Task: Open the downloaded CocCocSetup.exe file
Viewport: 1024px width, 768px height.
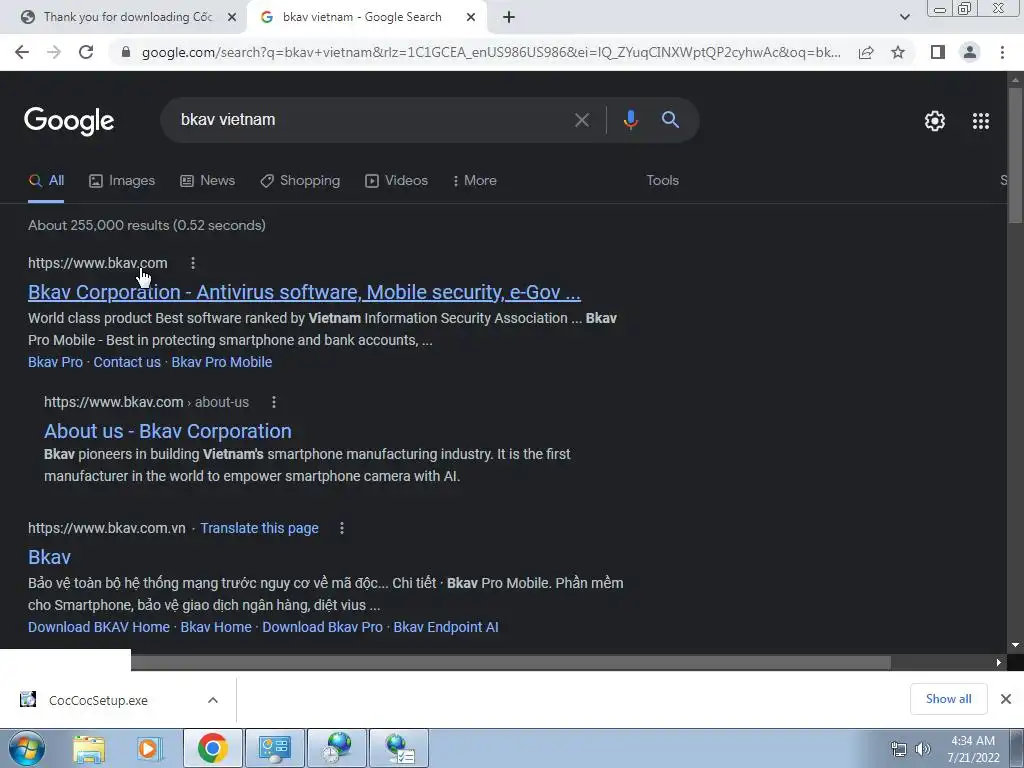Action: click(x=98, y=700)
